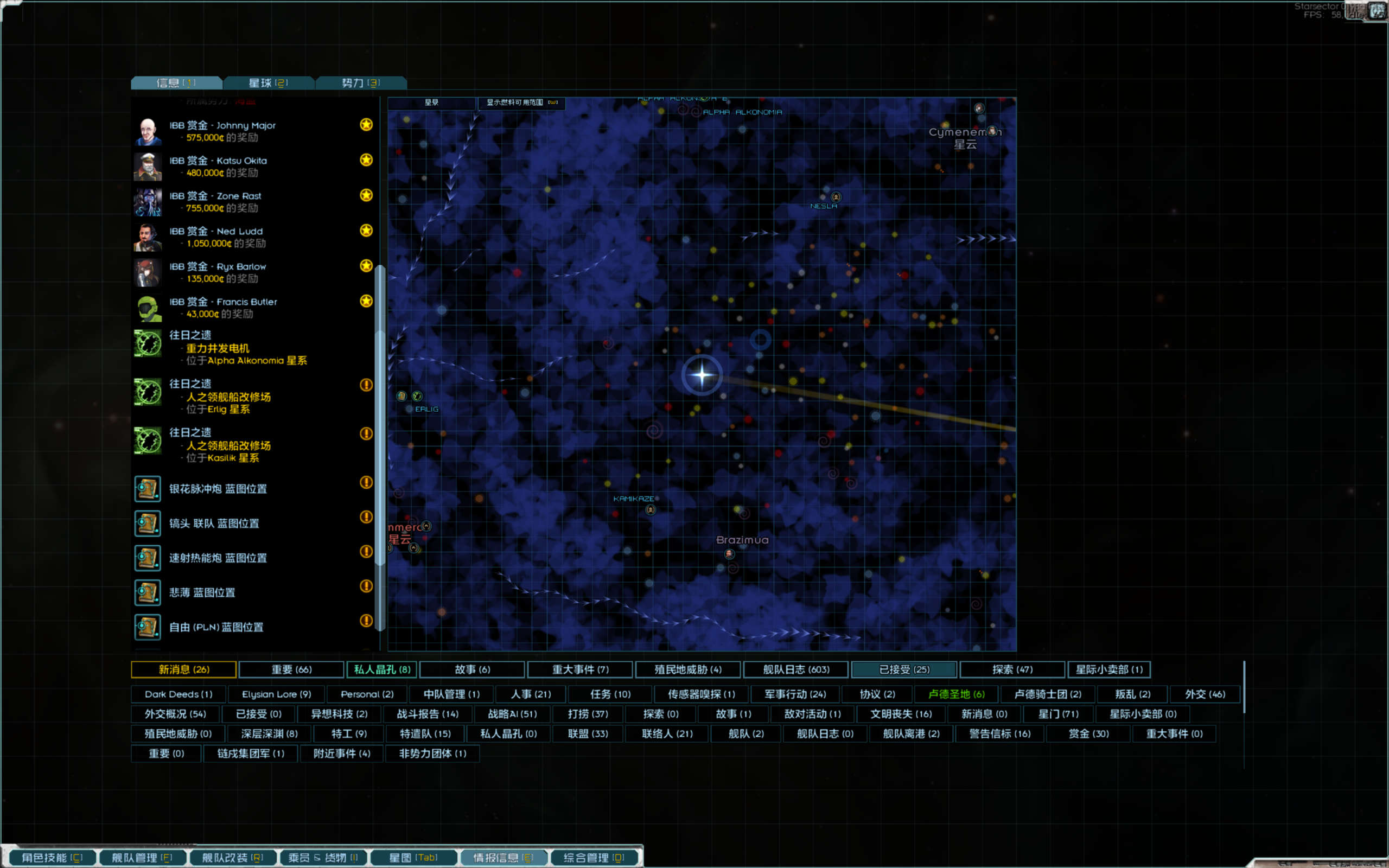1389x868 pixels.
Task: Click the 自由 (PLN) 蓝图位置 map icon
Action: pyautogui.click(x=148, y=627)
